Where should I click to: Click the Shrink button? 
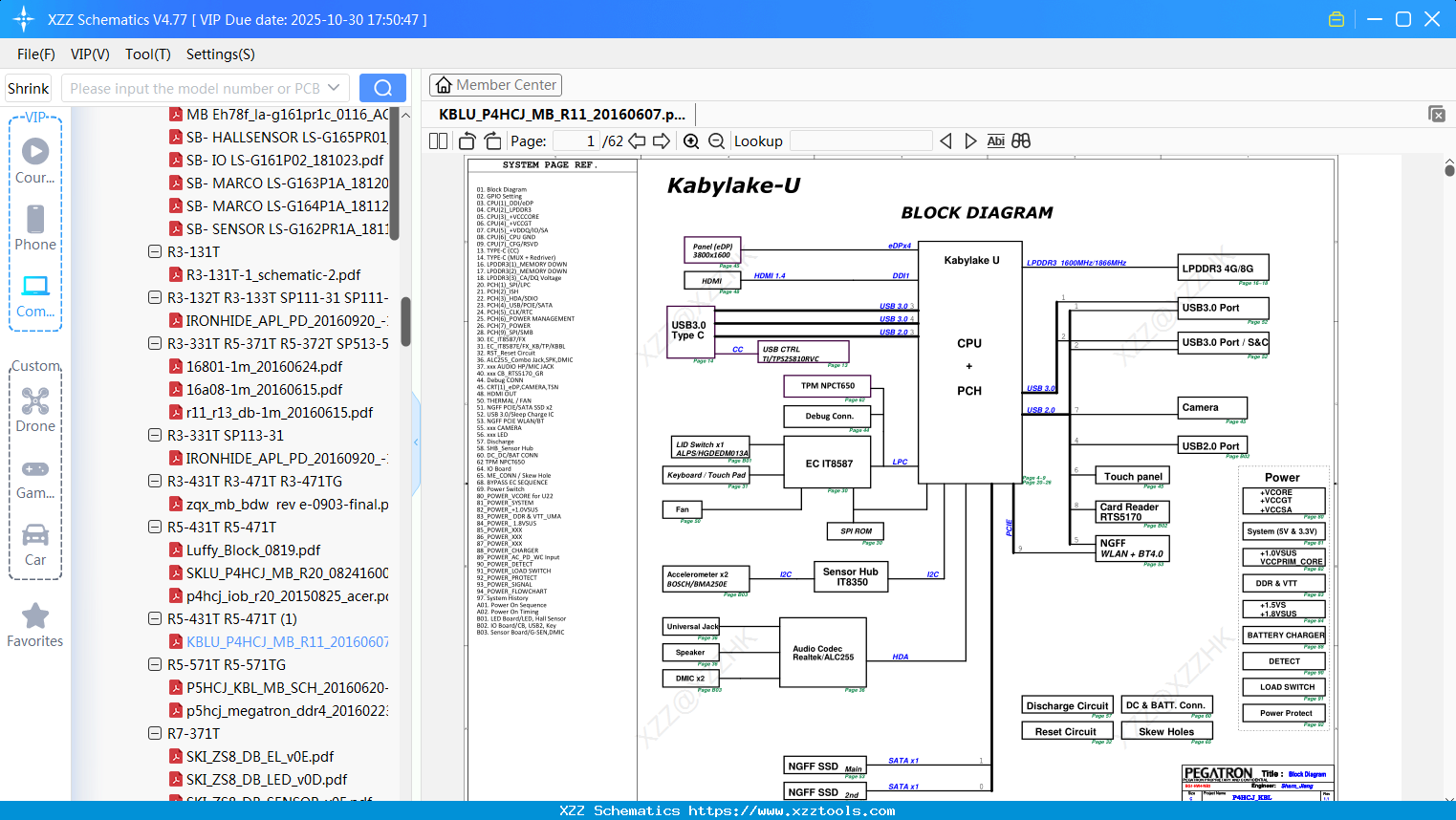click(x=29, y=88)
